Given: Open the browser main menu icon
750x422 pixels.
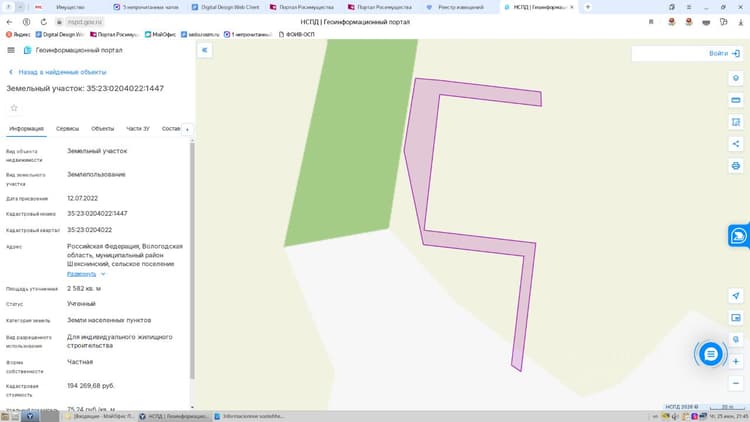Looking at the screenshot, I should point(689,7).
